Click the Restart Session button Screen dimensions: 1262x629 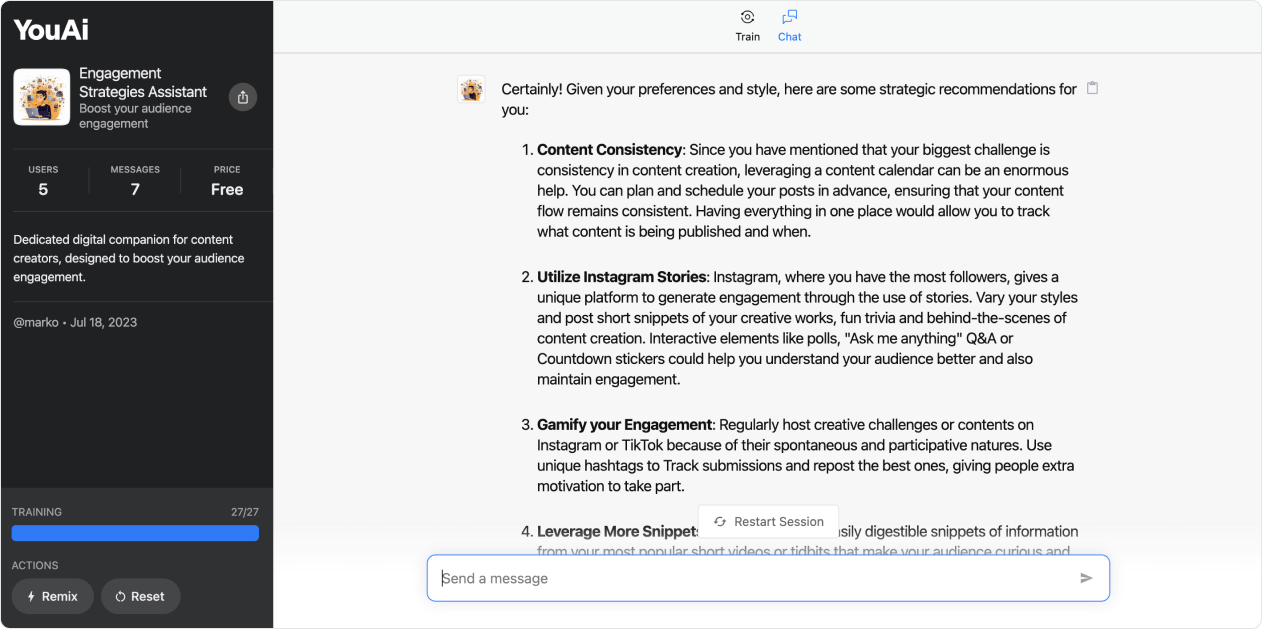(768, 521)
